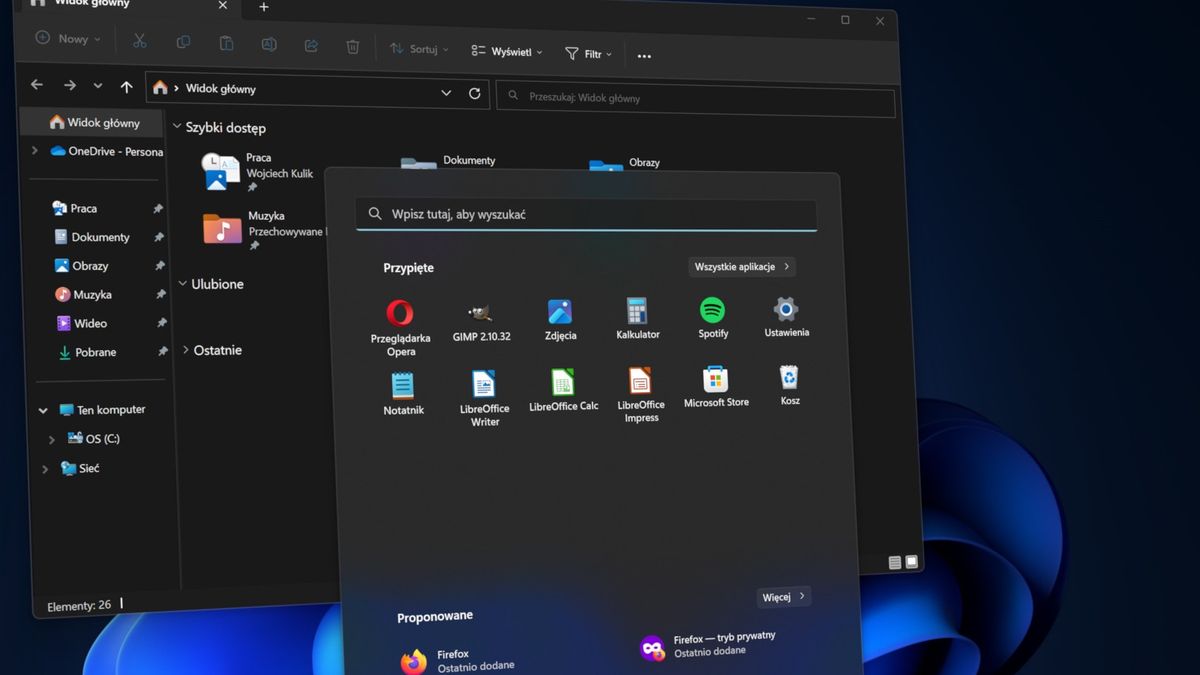Click the Elementy: 26 status text

tap(78, 605)
